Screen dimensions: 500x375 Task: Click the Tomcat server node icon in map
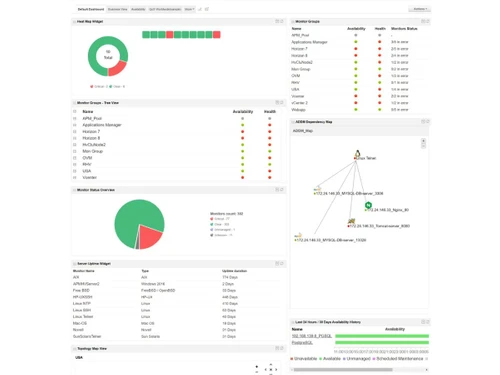tap(351, 221)
